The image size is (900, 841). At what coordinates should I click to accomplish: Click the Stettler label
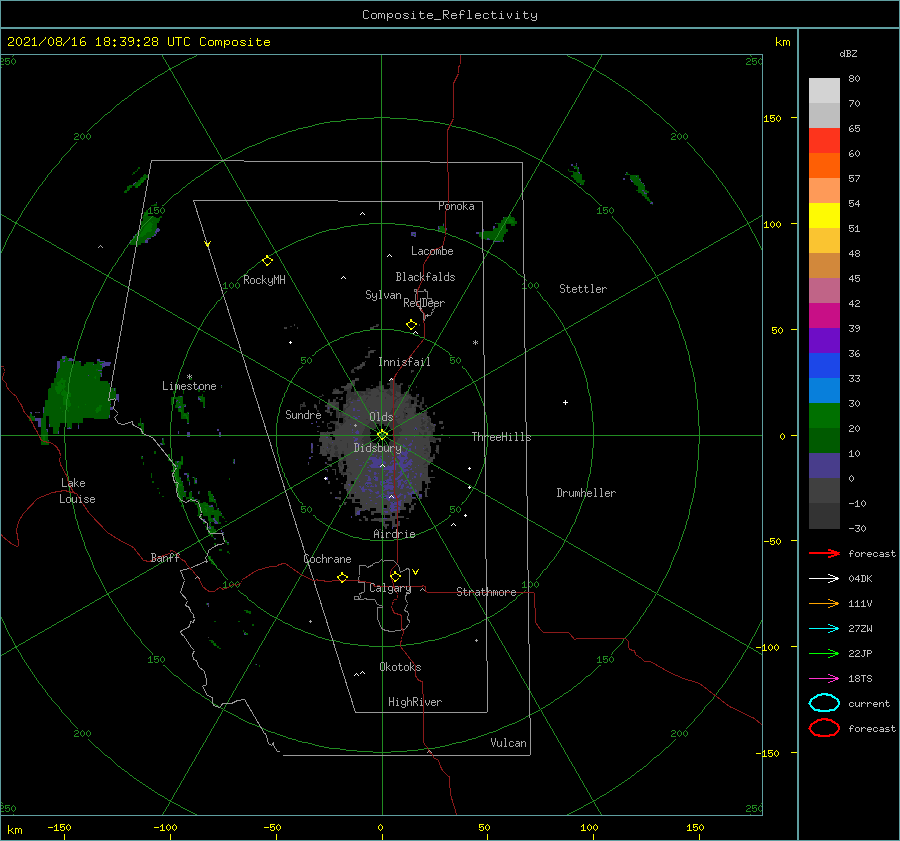(x=583, y=289)
